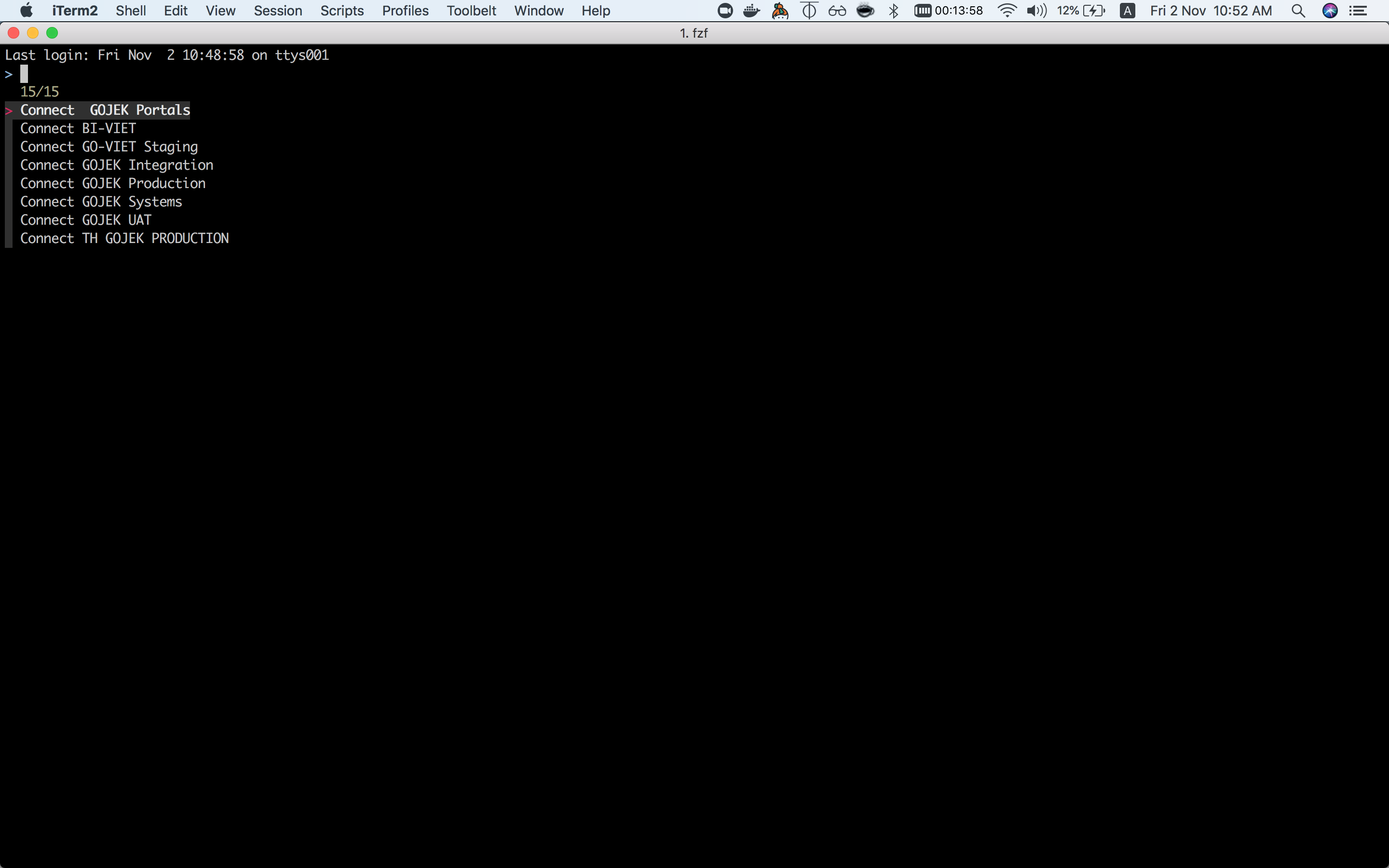
Task: Select Connect GO-VIET Staging entry
Action: [108, 146]
